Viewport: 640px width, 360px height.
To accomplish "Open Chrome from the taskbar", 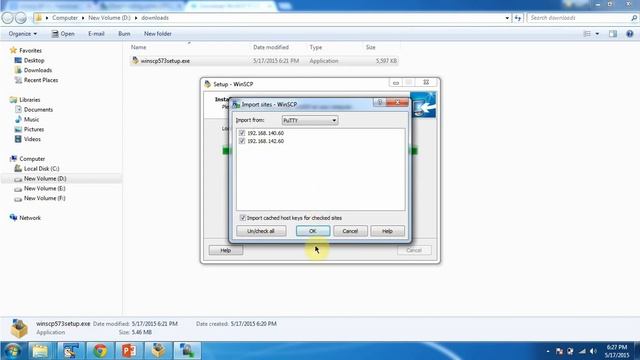I will point(100,351).
